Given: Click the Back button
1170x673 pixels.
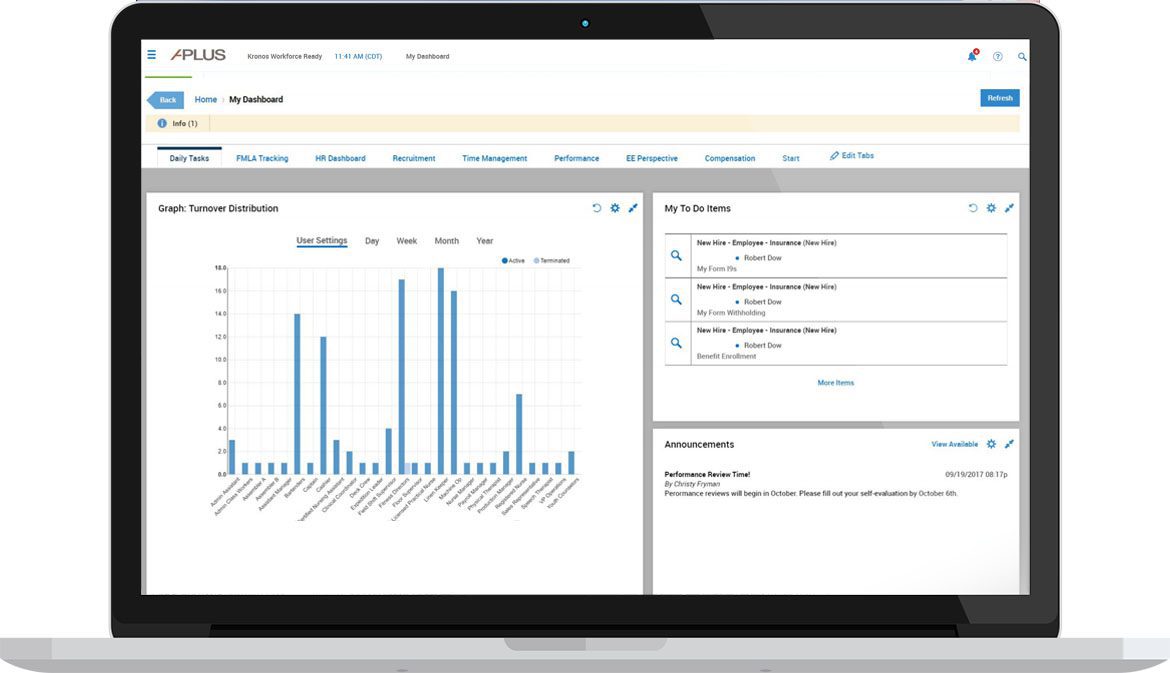Looking at the screenshot, I should coord(165,99).
